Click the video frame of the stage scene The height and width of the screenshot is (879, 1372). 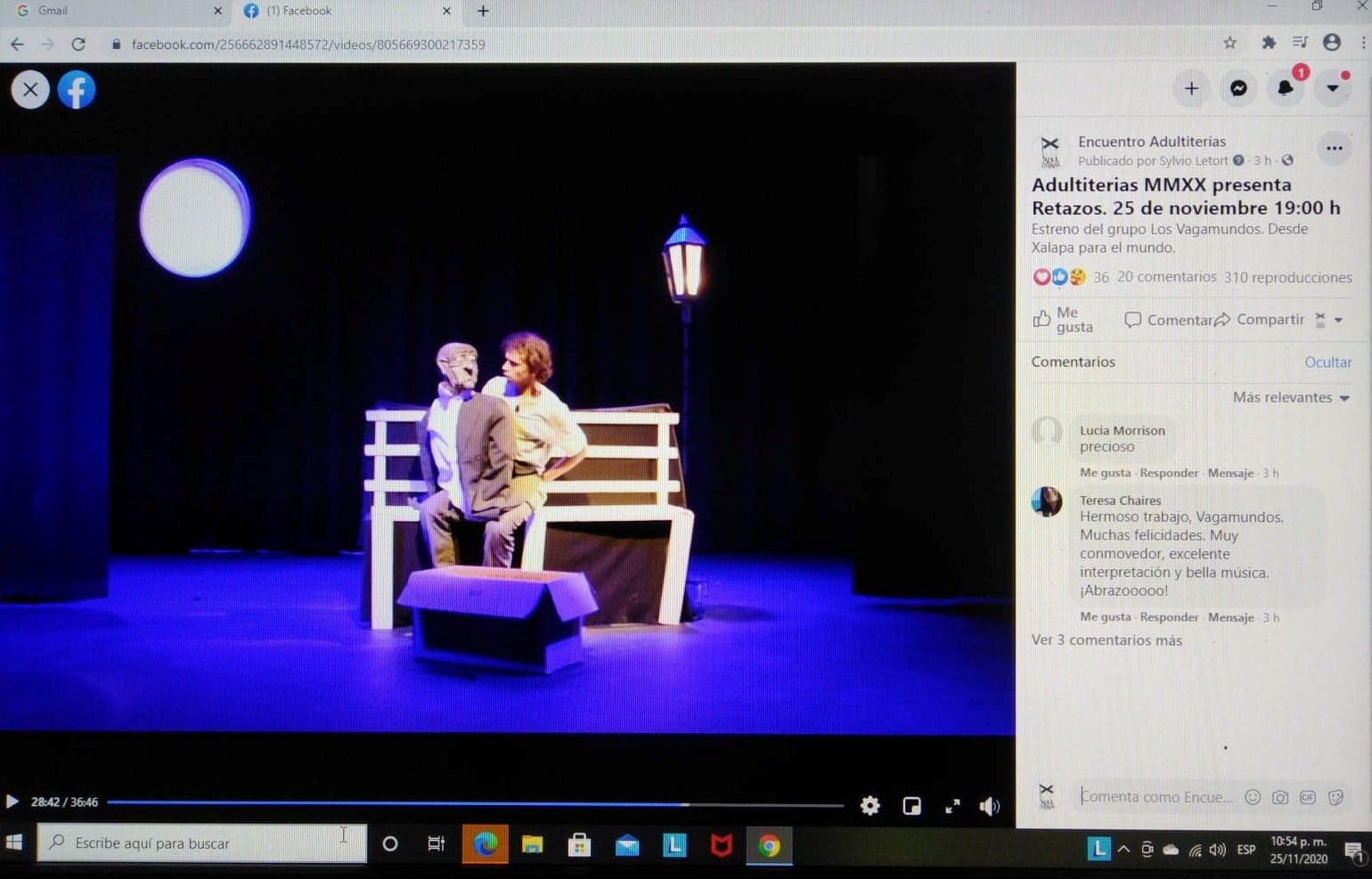[x=508, y=399]
